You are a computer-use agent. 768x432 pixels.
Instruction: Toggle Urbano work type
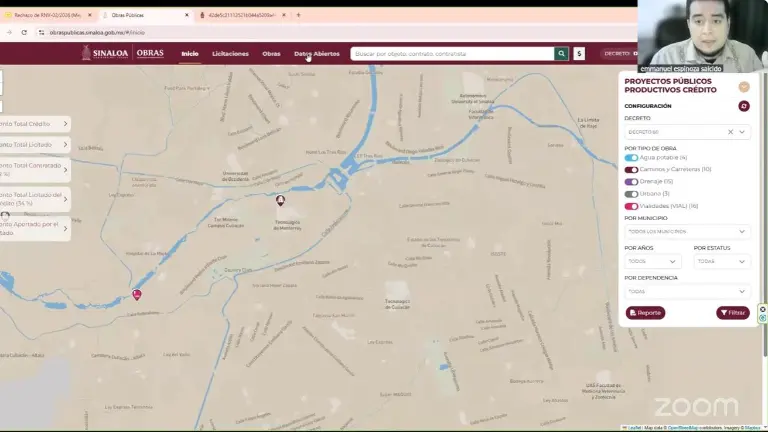(x=631, y=194)
